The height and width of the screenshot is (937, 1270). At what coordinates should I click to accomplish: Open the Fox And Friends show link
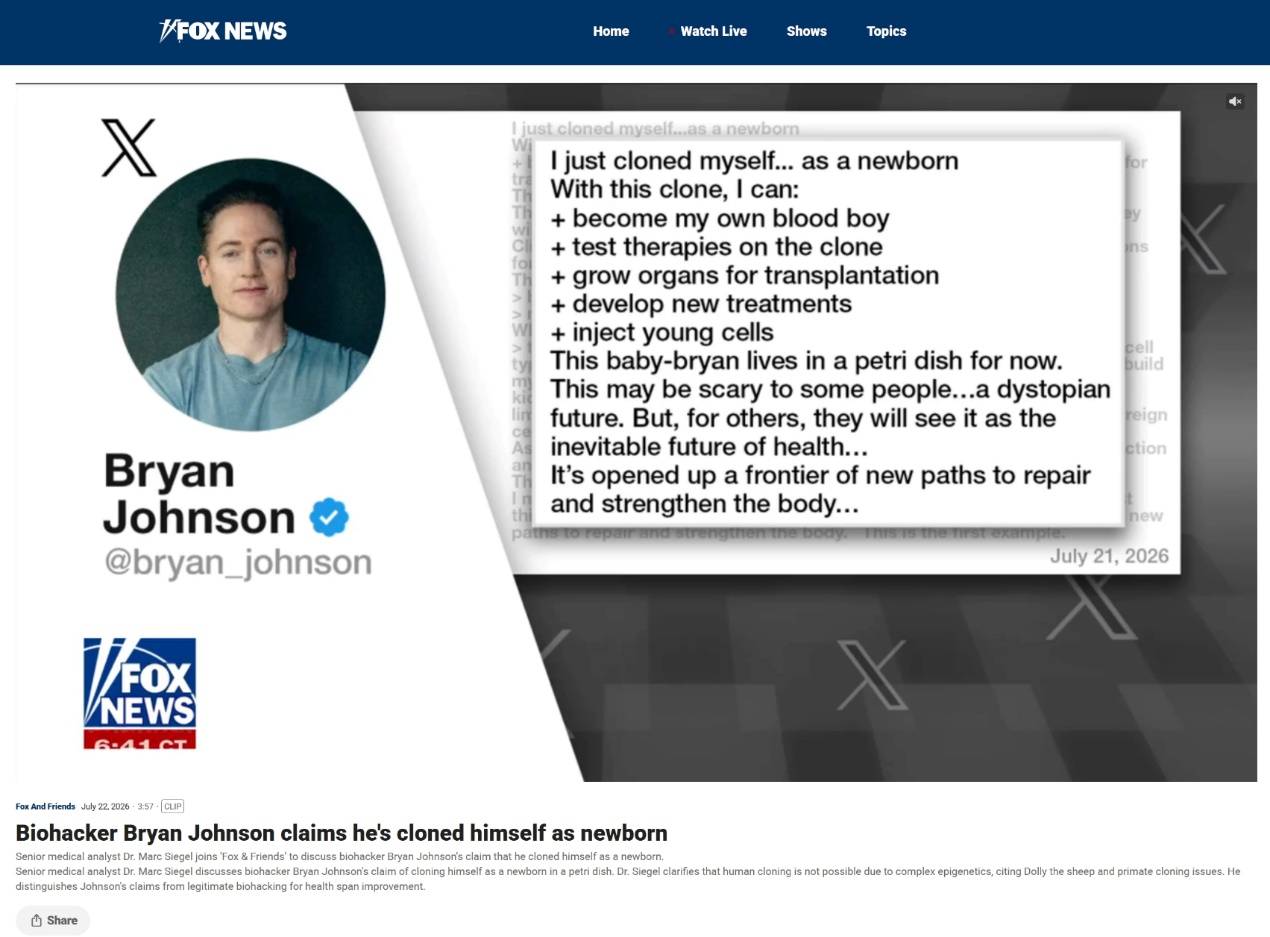(x=45, y=806)
